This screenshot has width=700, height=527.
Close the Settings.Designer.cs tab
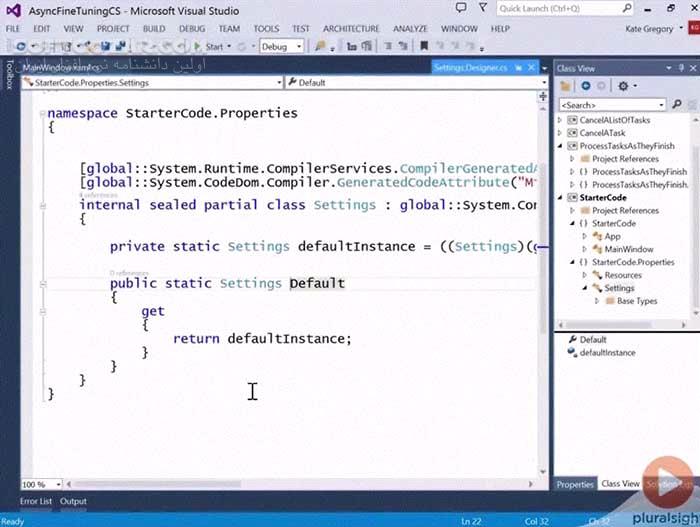(531, 67)
